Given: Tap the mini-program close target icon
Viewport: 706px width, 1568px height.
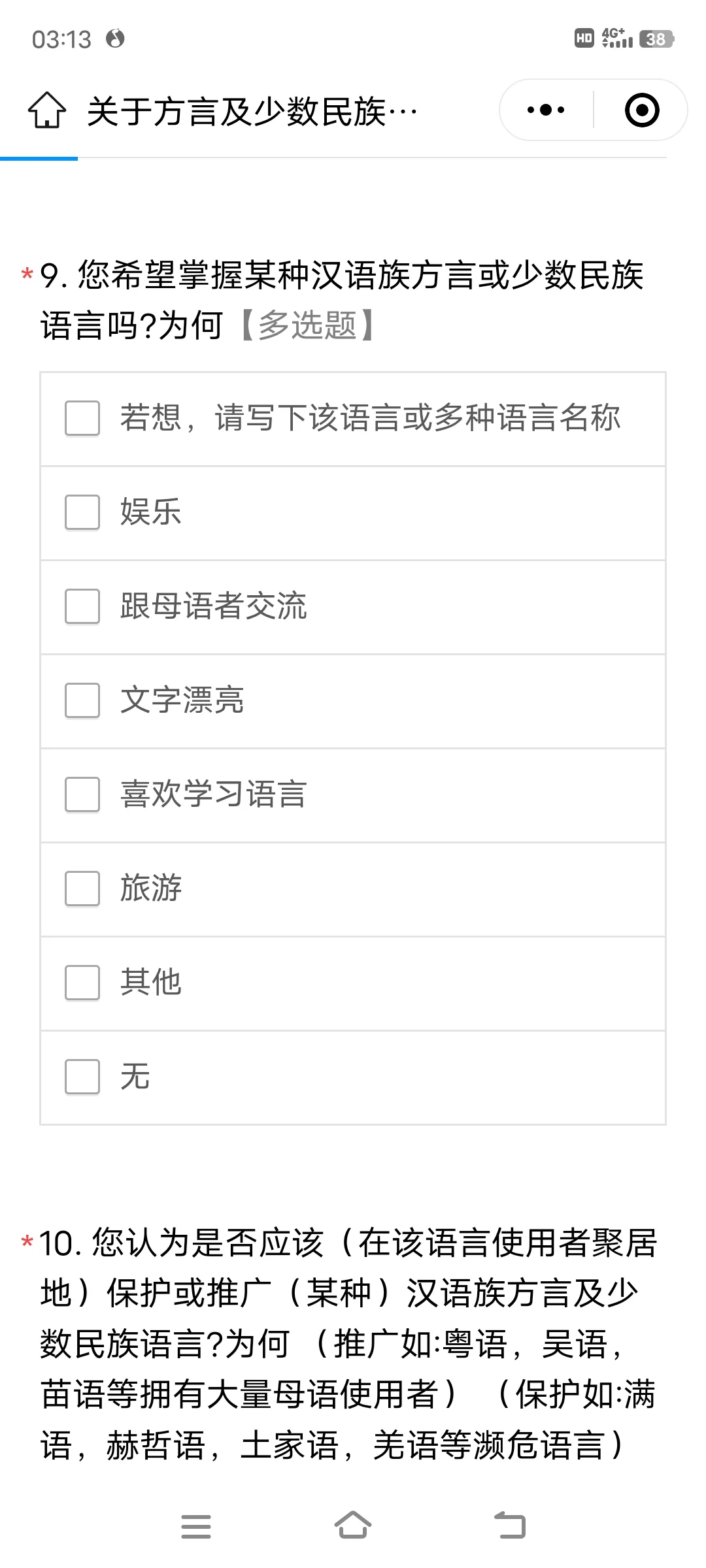Looking at the screenshot, I should click(641, 110).
